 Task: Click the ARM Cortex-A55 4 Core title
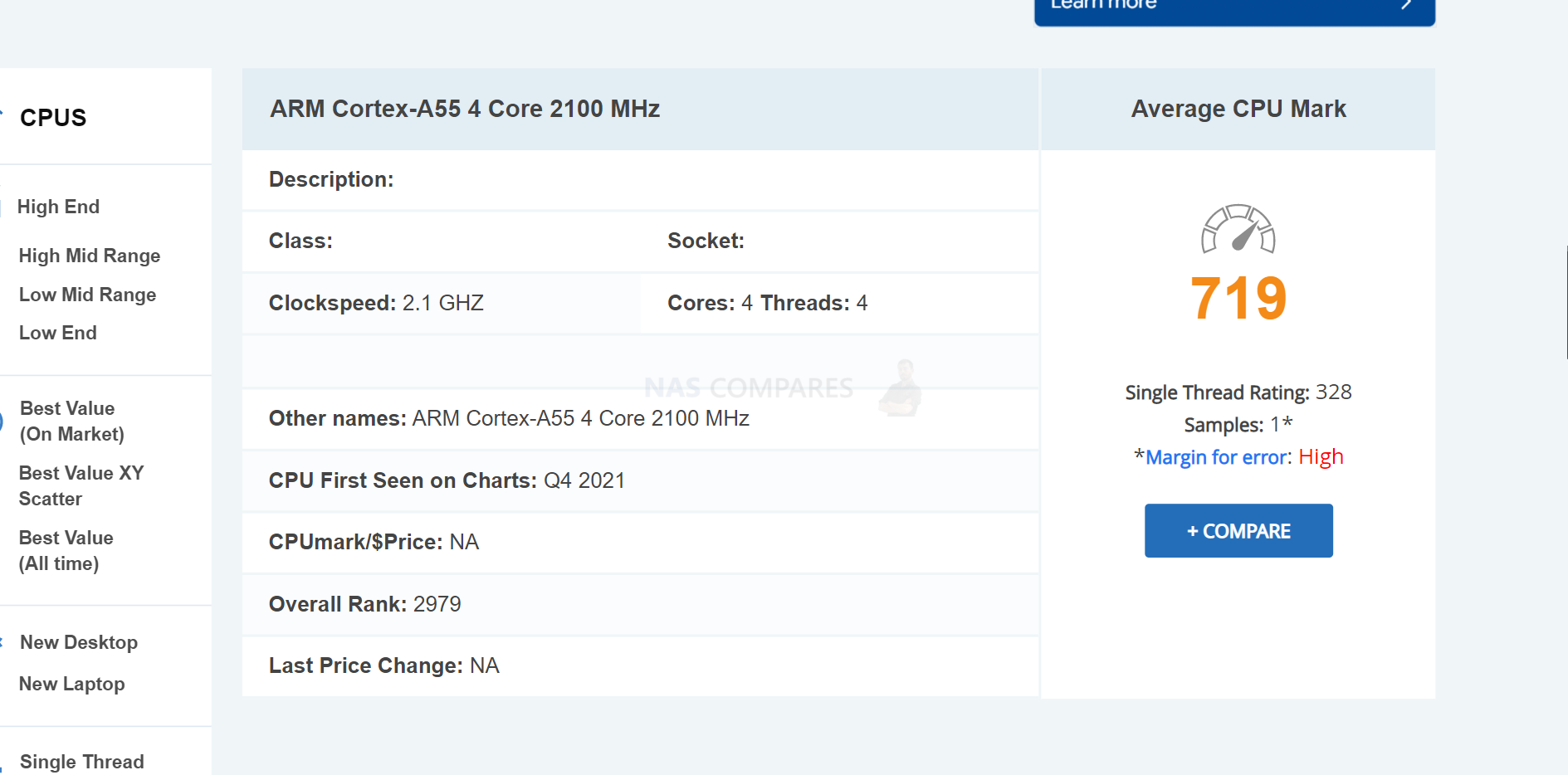pos(465,109)
